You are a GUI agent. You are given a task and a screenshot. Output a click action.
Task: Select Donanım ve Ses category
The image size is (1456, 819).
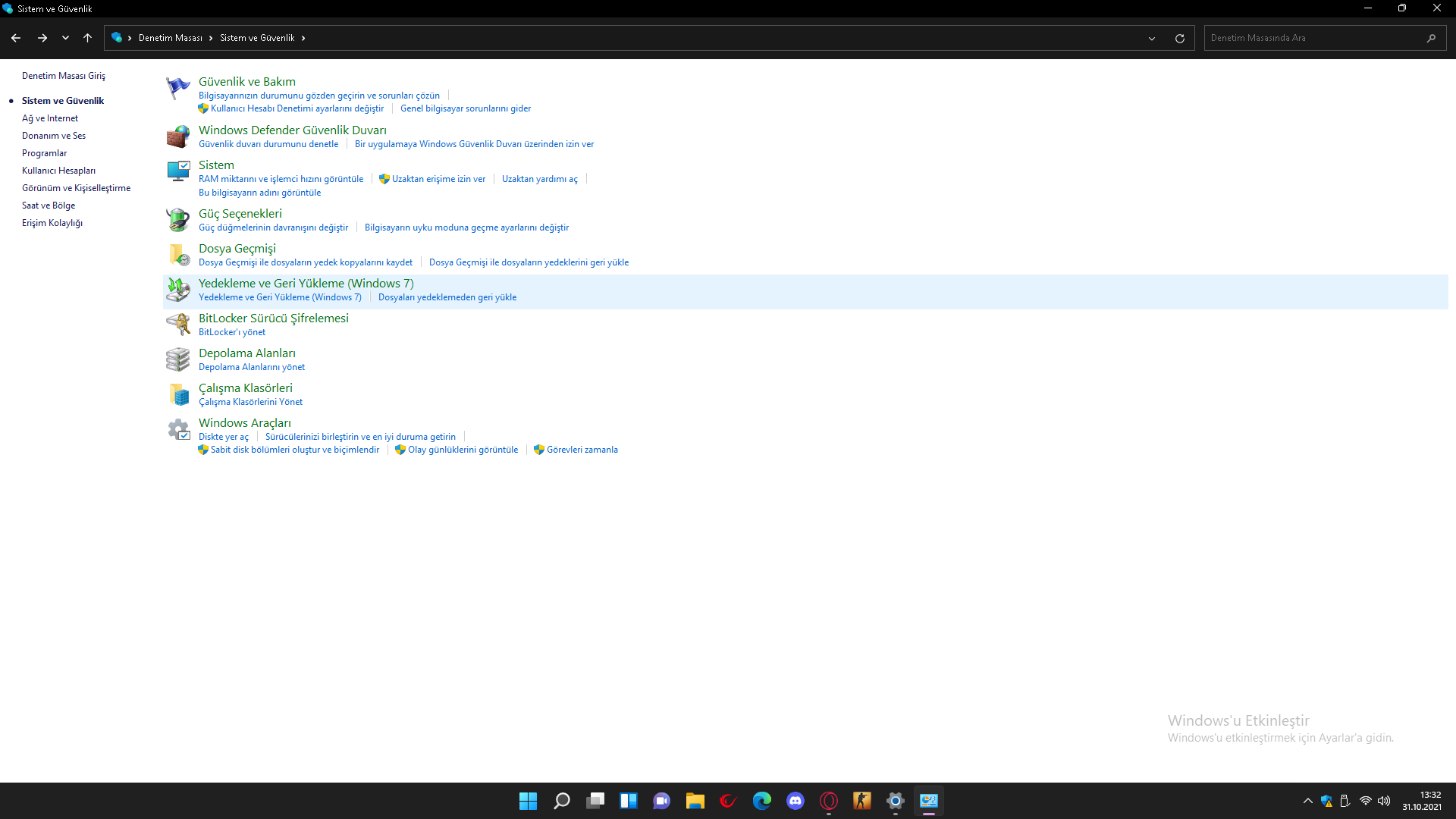pyautogui.click(x=54, y=136)
